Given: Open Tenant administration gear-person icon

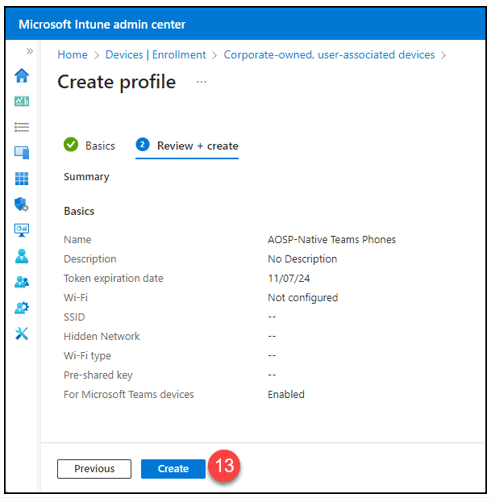Looking at the screenshot, I should tap(22, 308).
